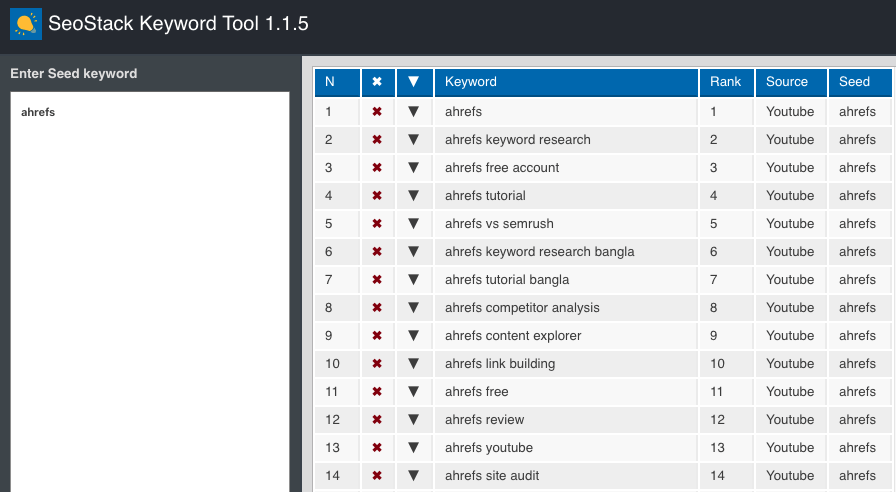
Task: Expand arrow for 'ahrefs competitor analysis'
Action: [x=414, y=308]
